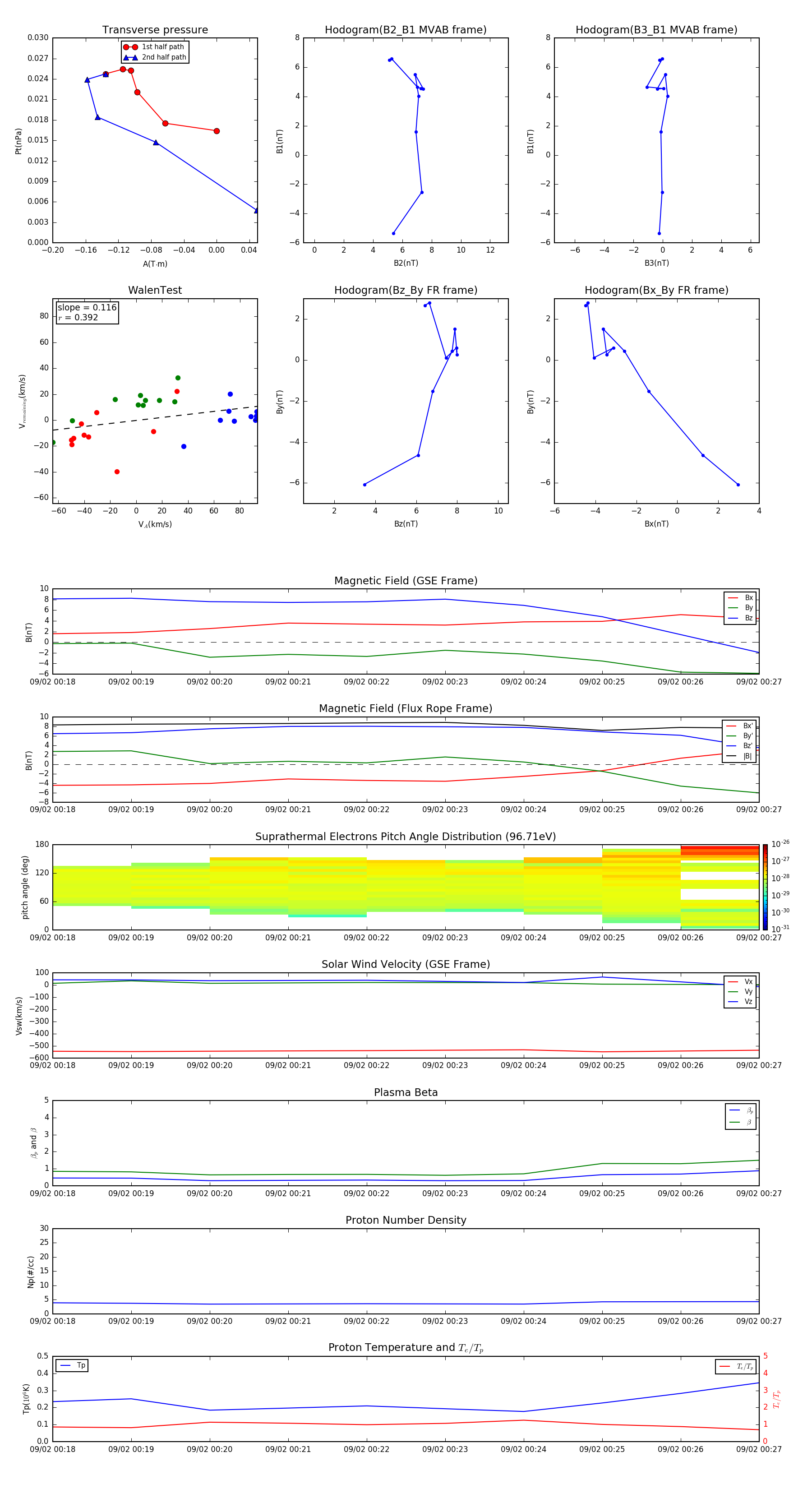This screenshot has width=812, height=1489.
Task: Click the "V_A(km/s)" x-axis label
Action: tap(155, 524)
